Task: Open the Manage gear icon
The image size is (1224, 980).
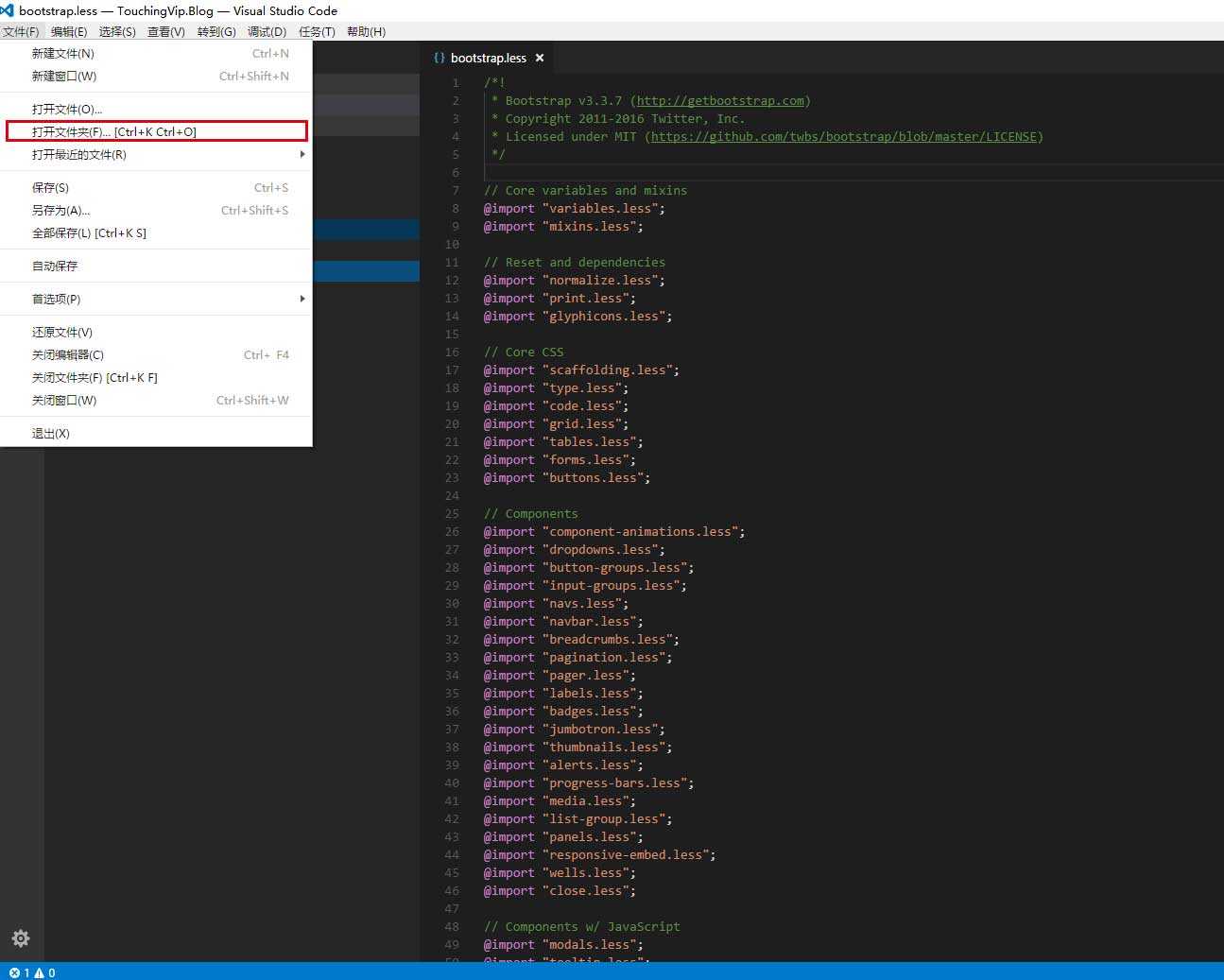Action: point(21,938)
